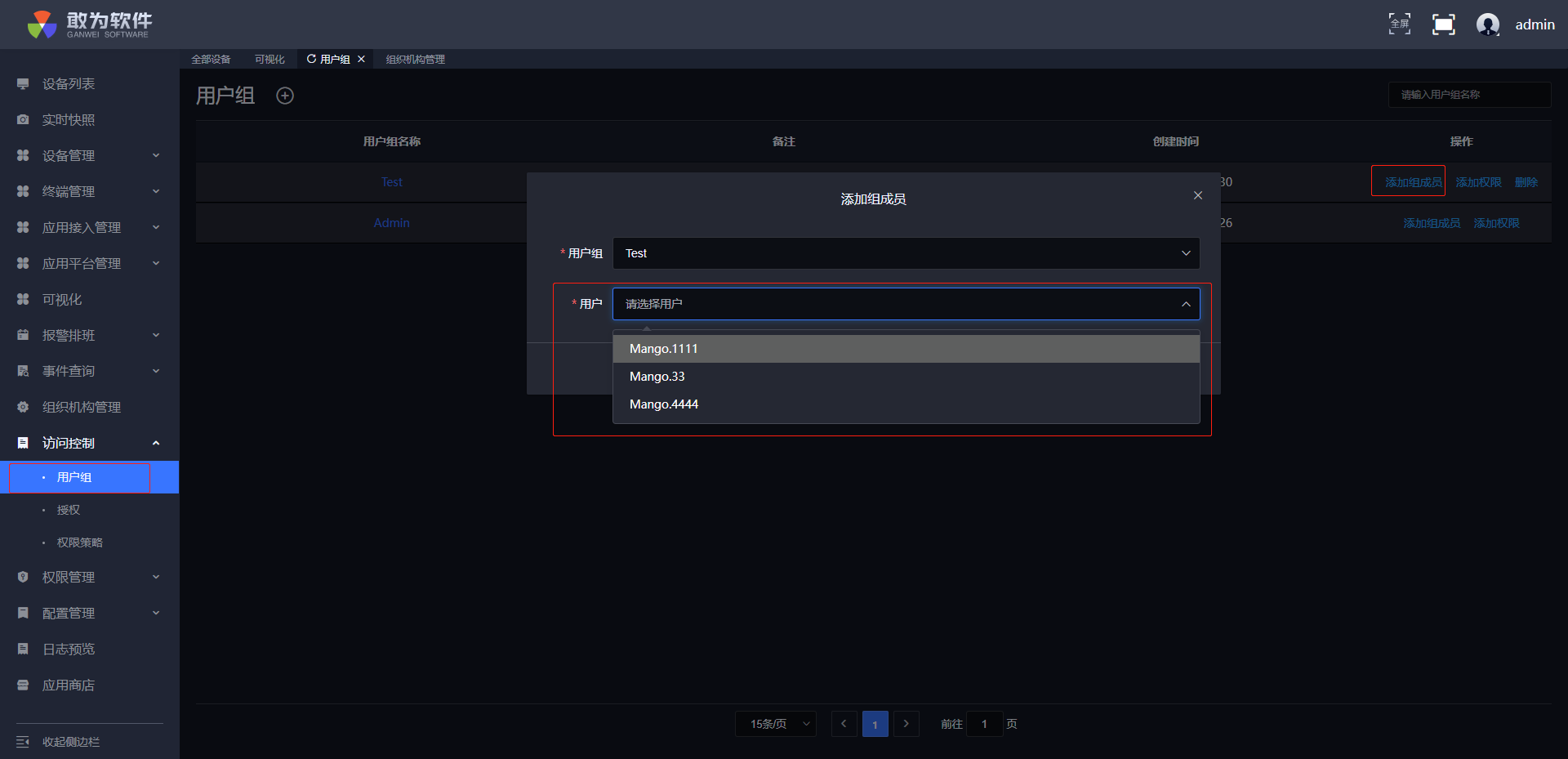Click the 设备管理 sidebar icon

coord(23,156)
